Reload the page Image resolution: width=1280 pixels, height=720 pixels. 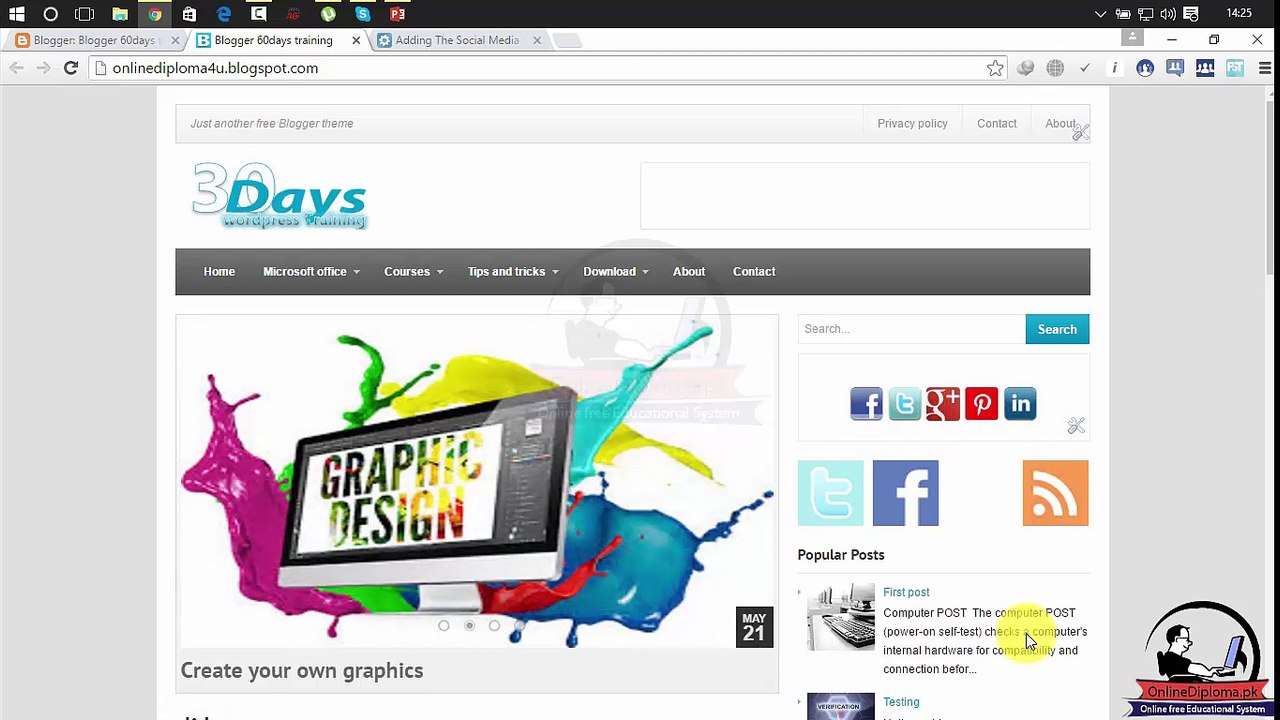pos(71,68)
